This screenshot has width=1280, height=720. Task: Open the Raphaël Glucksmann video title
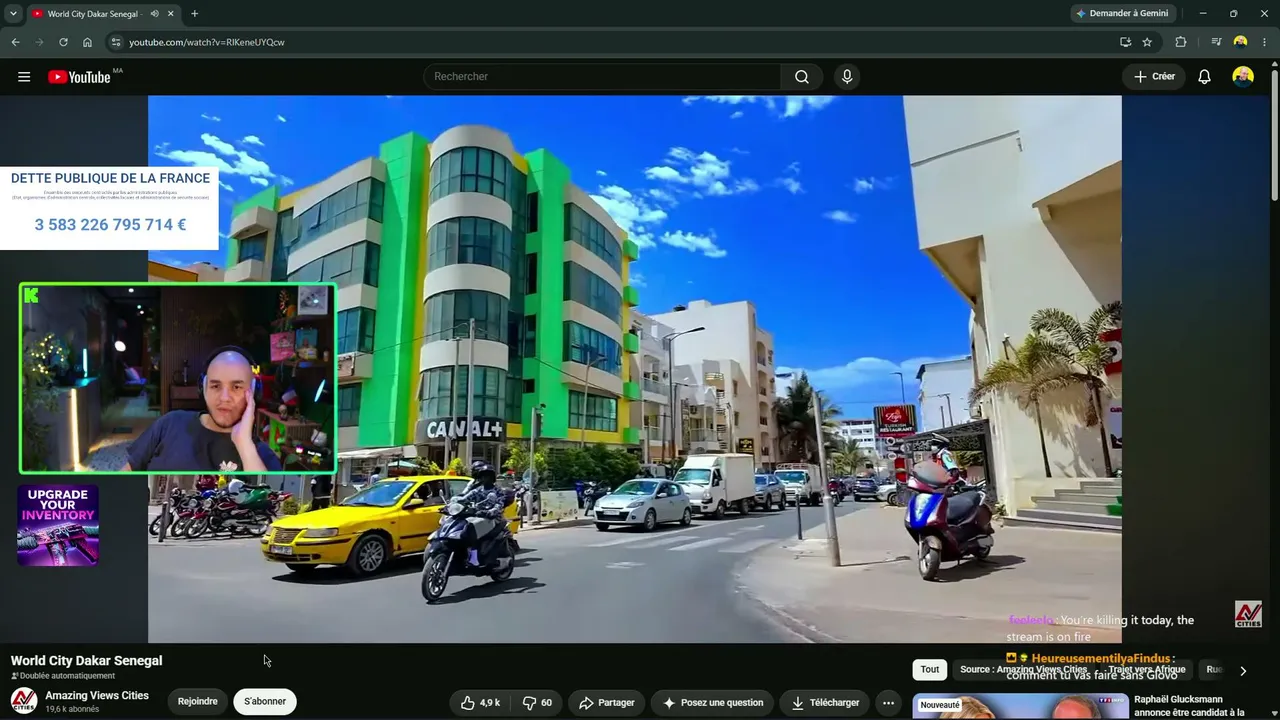[x=1190, y=706]
